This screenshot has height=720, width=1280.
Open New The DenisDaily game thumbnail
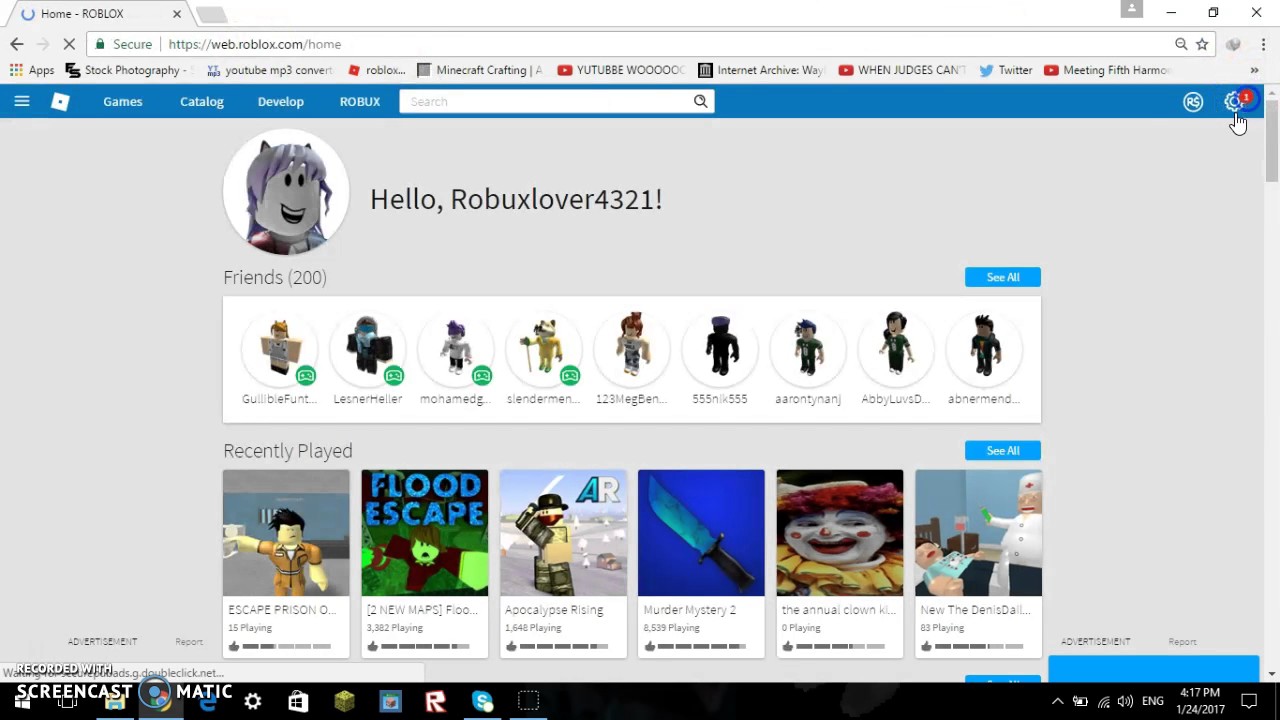pos(978,533)
